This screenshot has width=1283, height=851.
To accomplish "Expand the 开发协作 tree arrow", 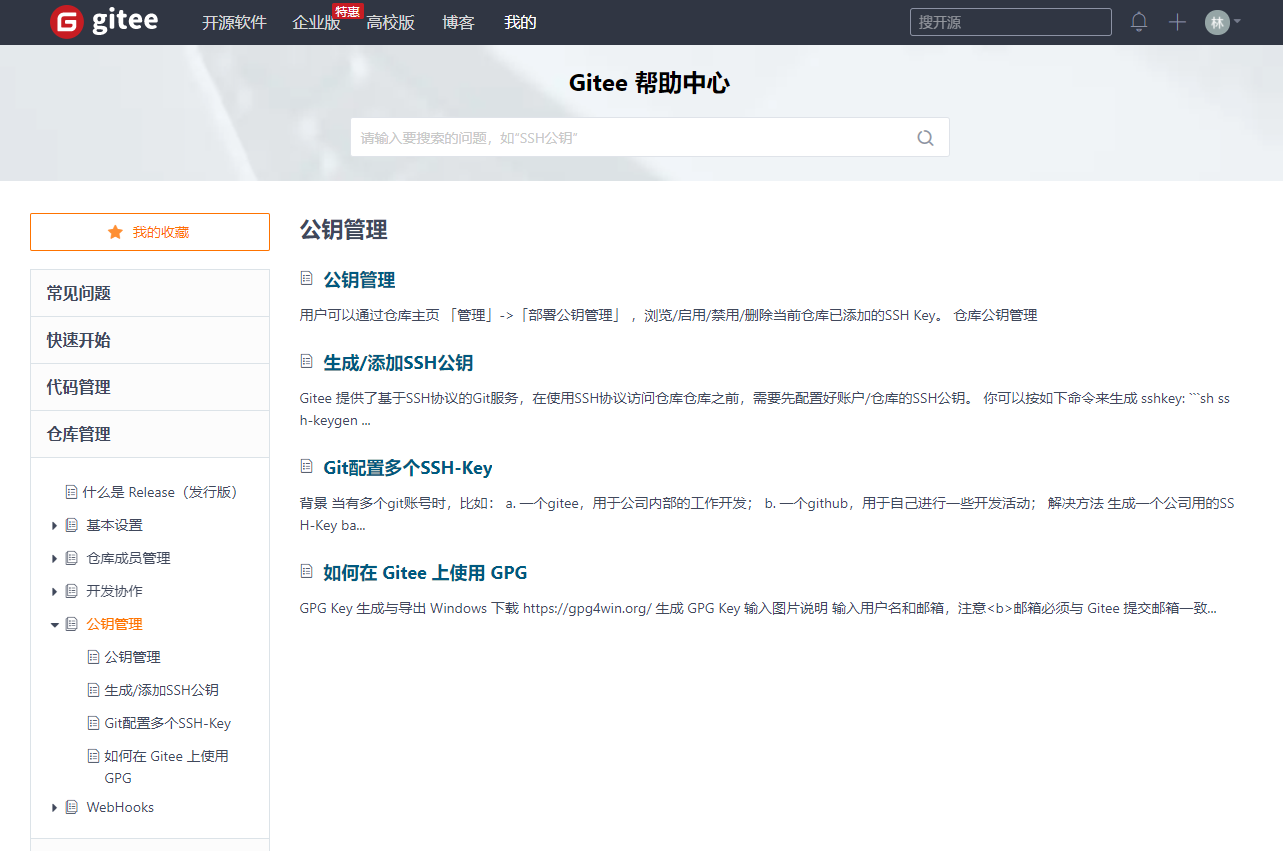I will pyautogui.click(x=54, y=591).
